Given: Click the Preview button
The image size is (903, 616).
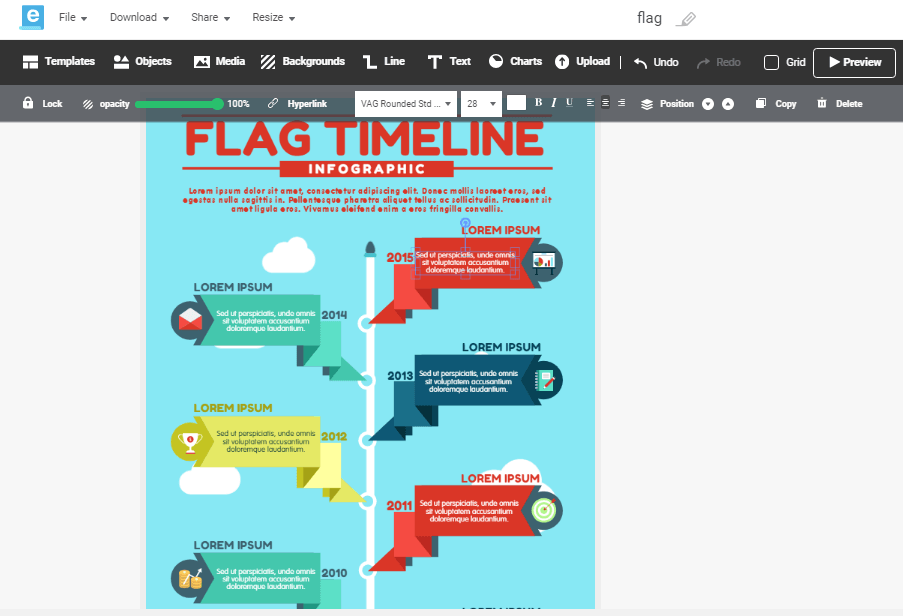Looking at the screenshot, I should [853, 62].
